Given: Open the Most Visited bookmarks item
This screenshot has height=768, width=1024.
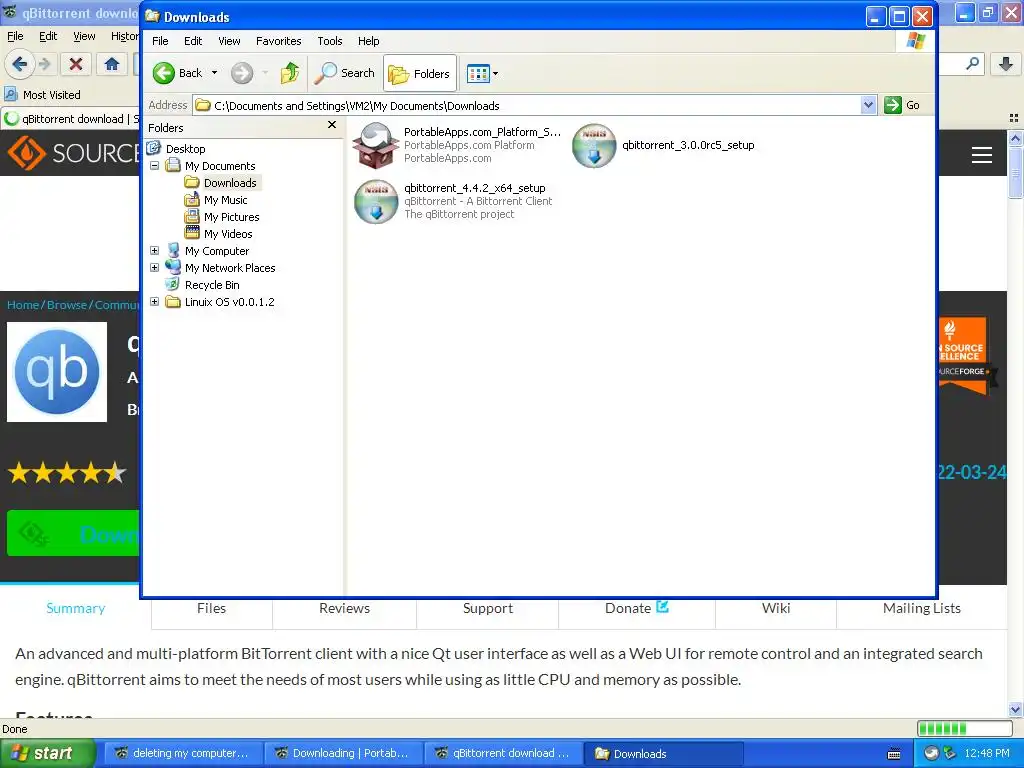Looking at the screenshot, I should (x=43, y=95).
